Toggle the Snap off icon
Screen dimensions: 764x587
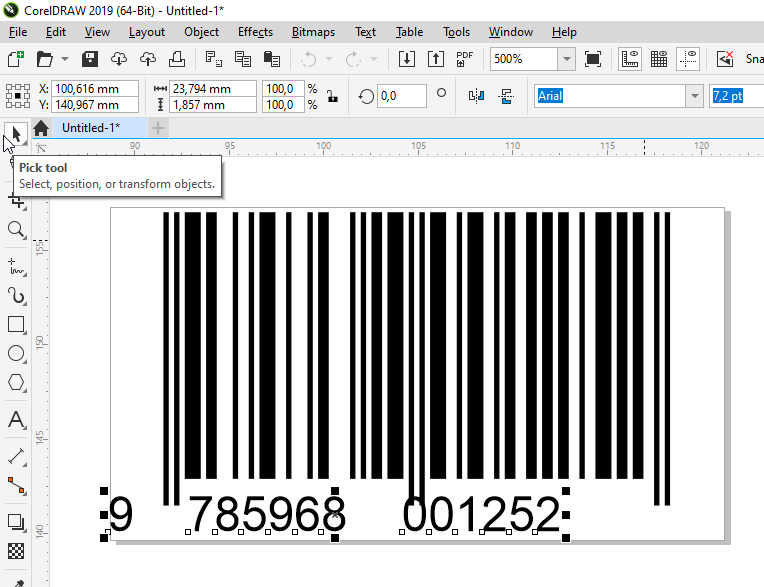(x=725, y=59)
